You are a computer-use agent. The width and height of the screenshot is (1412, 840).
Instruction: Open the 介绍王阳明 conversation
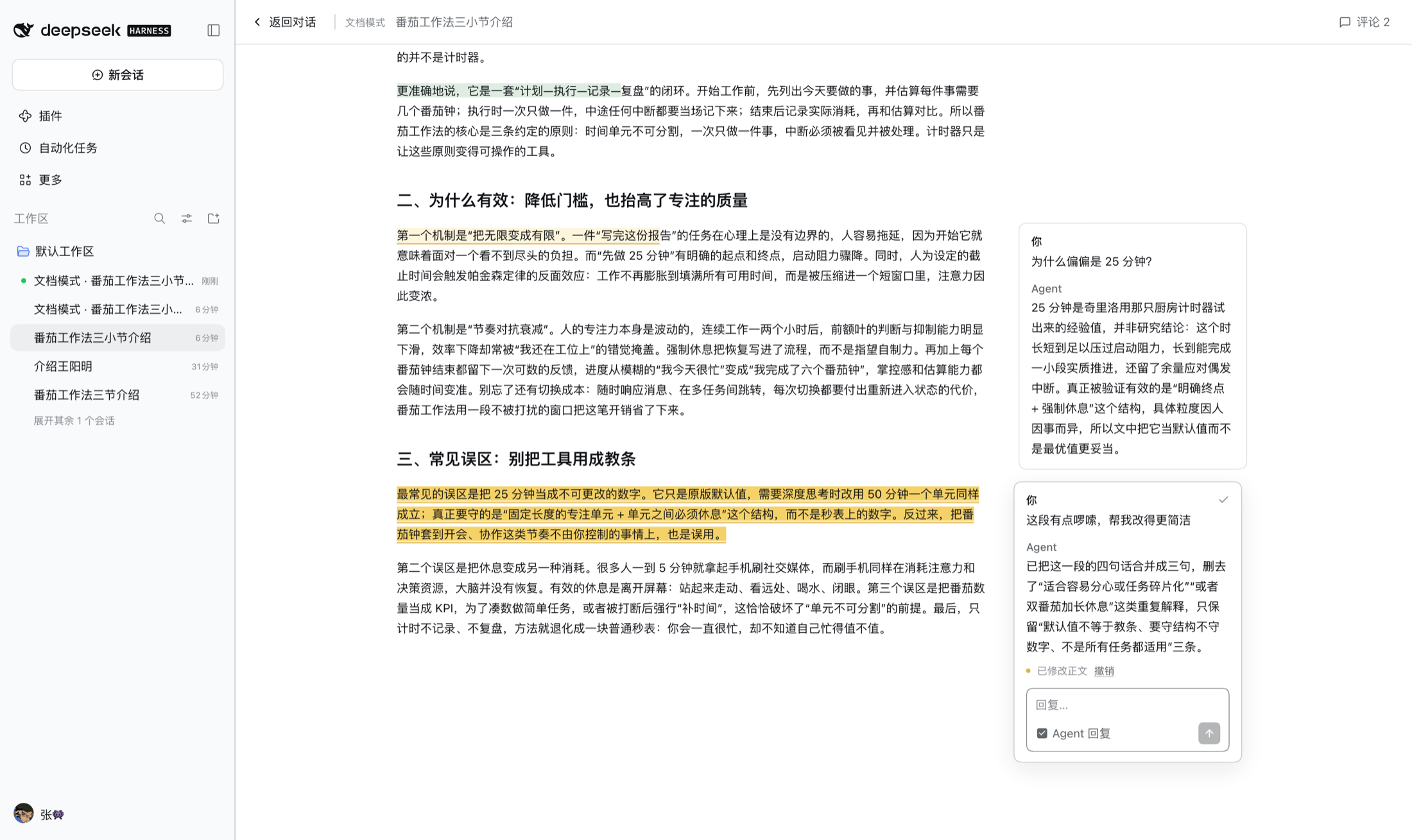point(117,366)
